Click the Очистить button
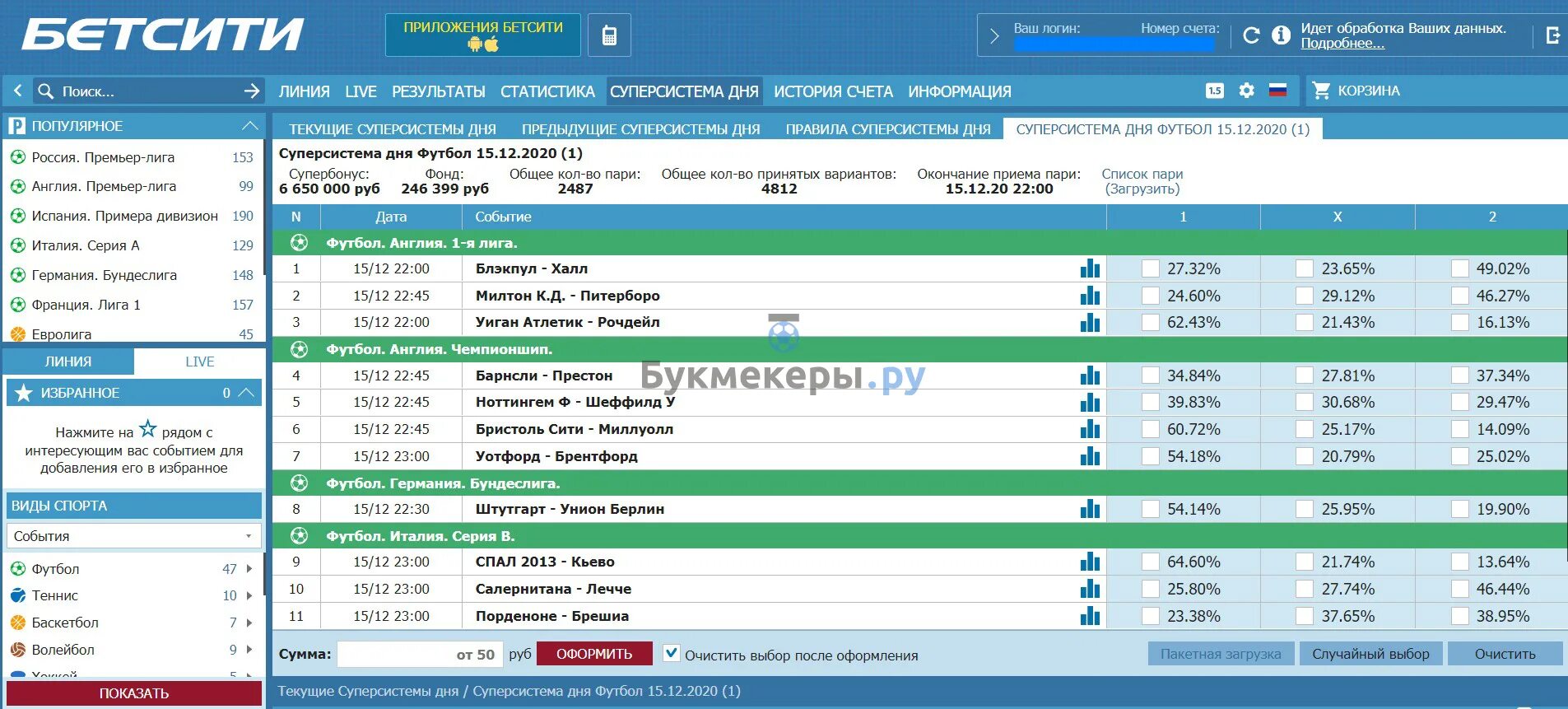The image size is (1568, 709). 1505,654
